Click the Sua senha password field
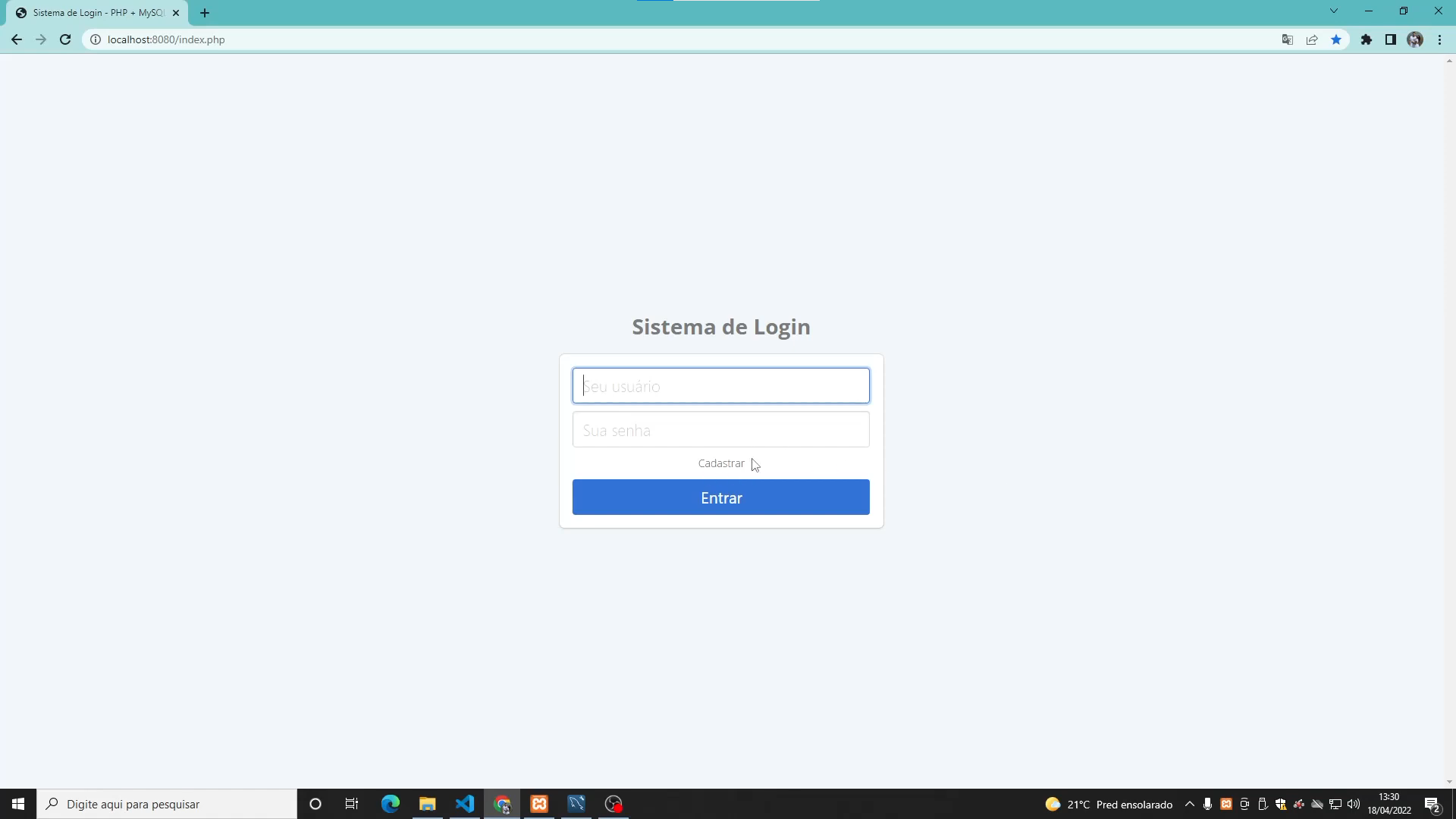Screen dimensions: 1456x819 click(x=720, y=429)
